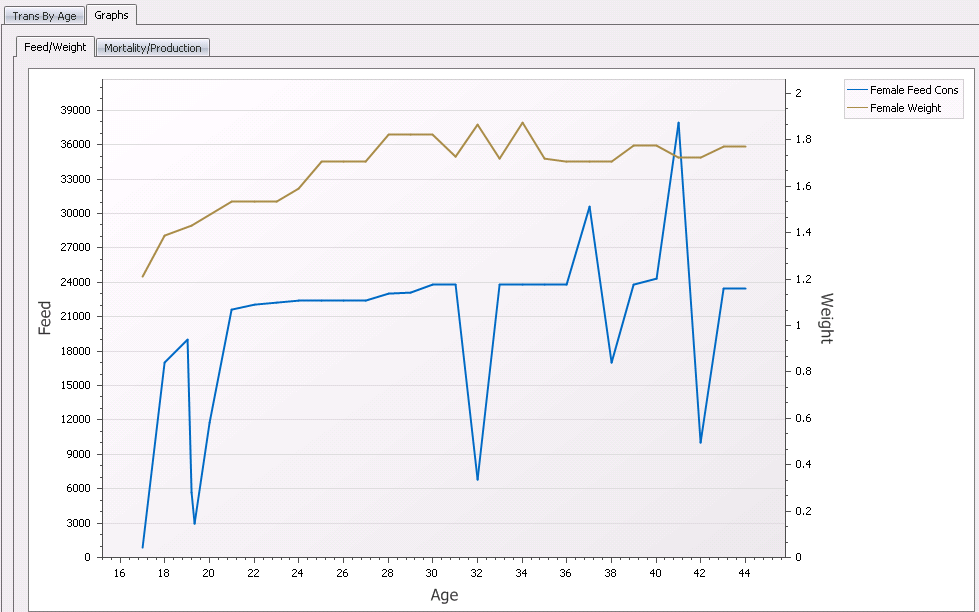Select the Feed/Weight graph tab
This screenshot has width=979, height=612.
click(55, 47)
